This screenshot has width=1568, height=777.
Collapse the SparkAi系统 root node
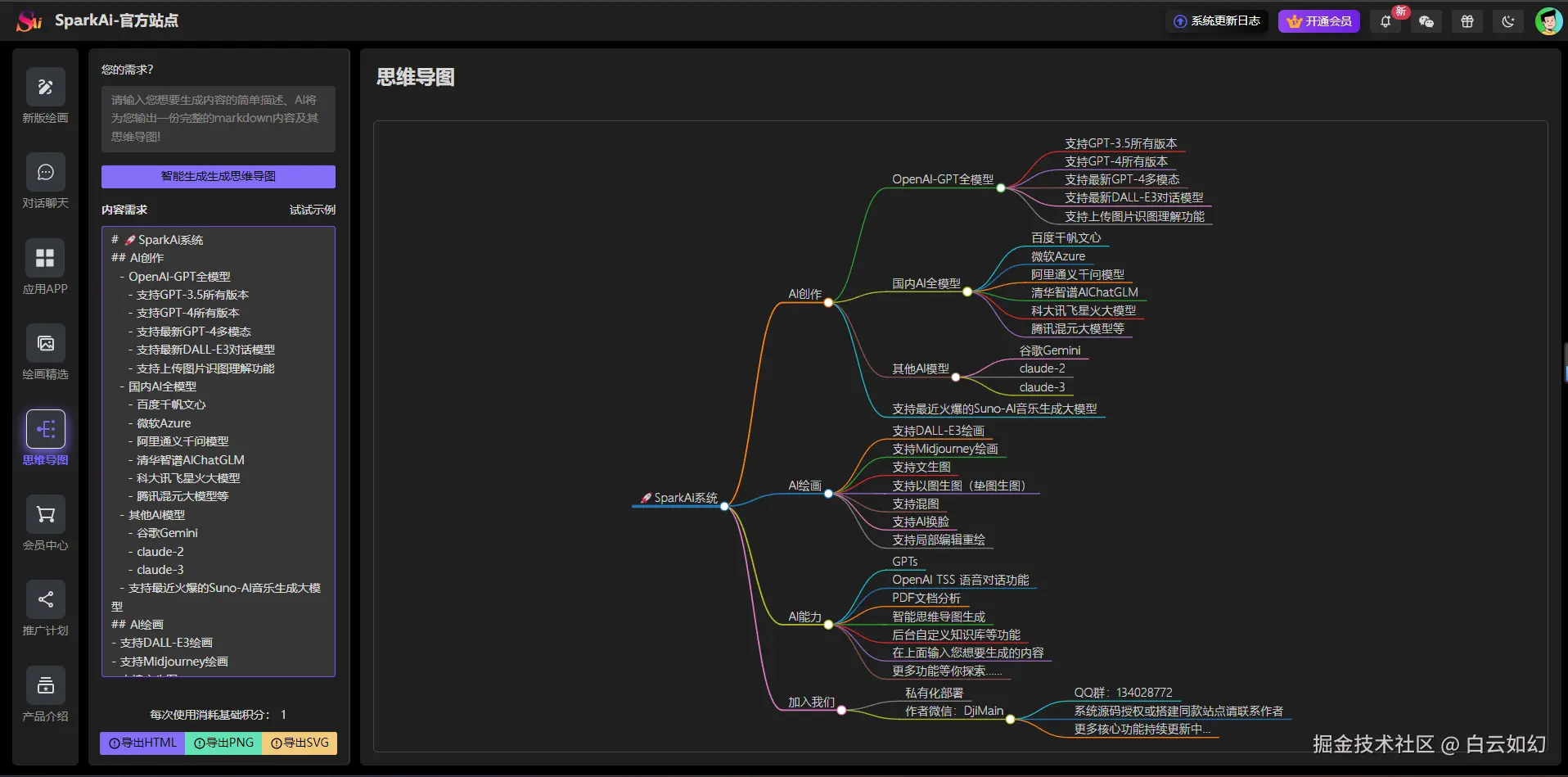(725, 506)
